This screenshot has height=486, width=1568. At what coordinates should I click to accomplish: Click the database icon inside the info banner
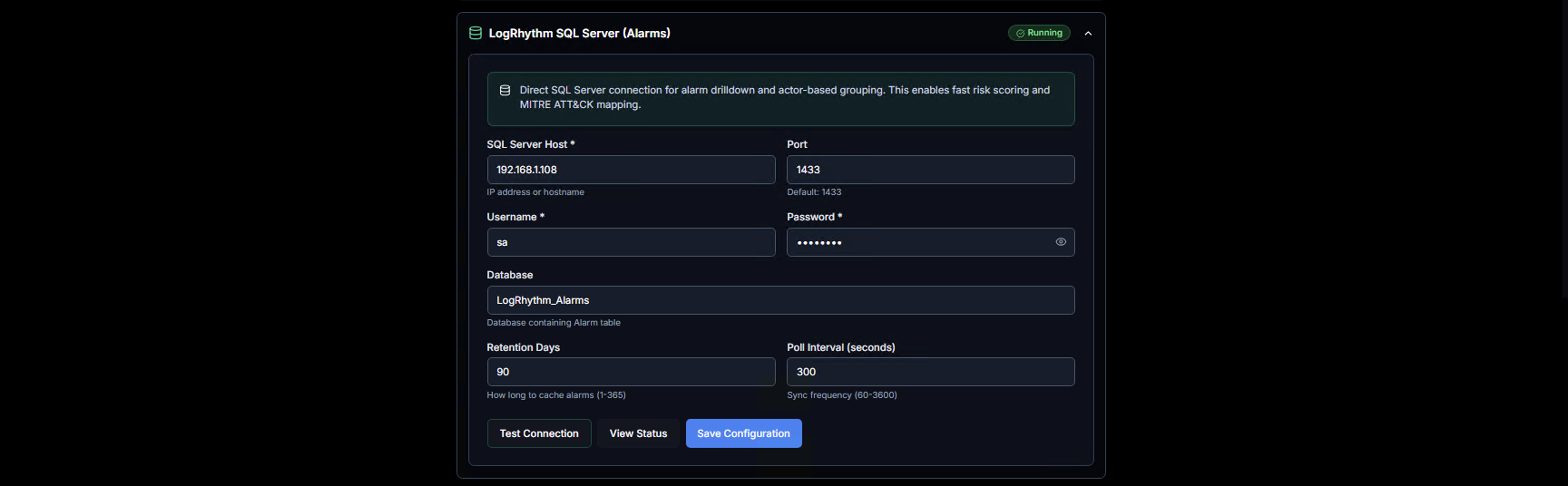coord(505,91)
